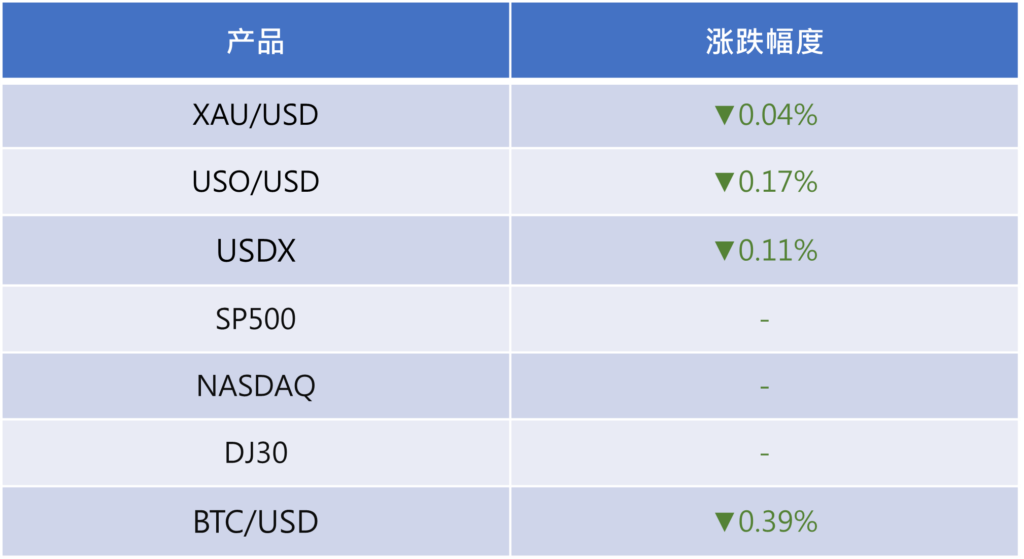Select the 0.17% value for USO/USD
This screenshot has height=559, width=1024.
pyautogui.click(x=778, y=183)
